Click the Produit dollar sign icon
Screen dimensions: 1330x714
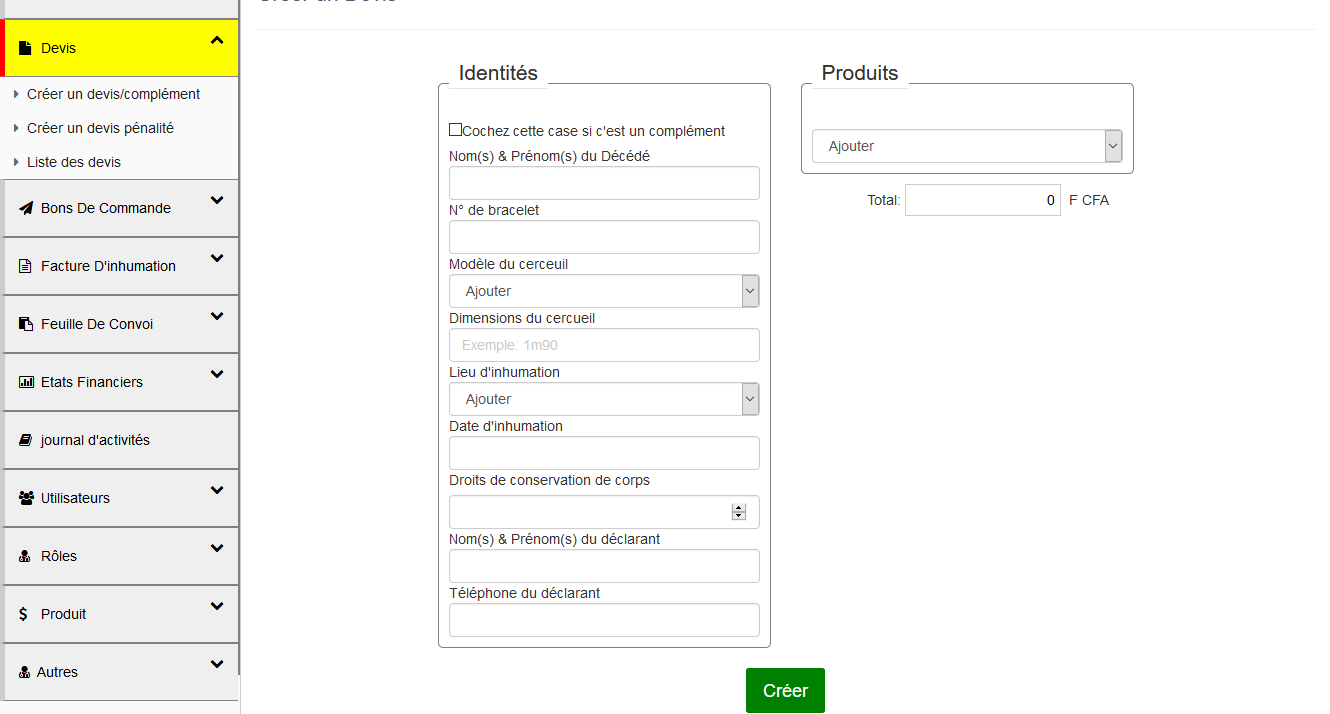(24, 614)
